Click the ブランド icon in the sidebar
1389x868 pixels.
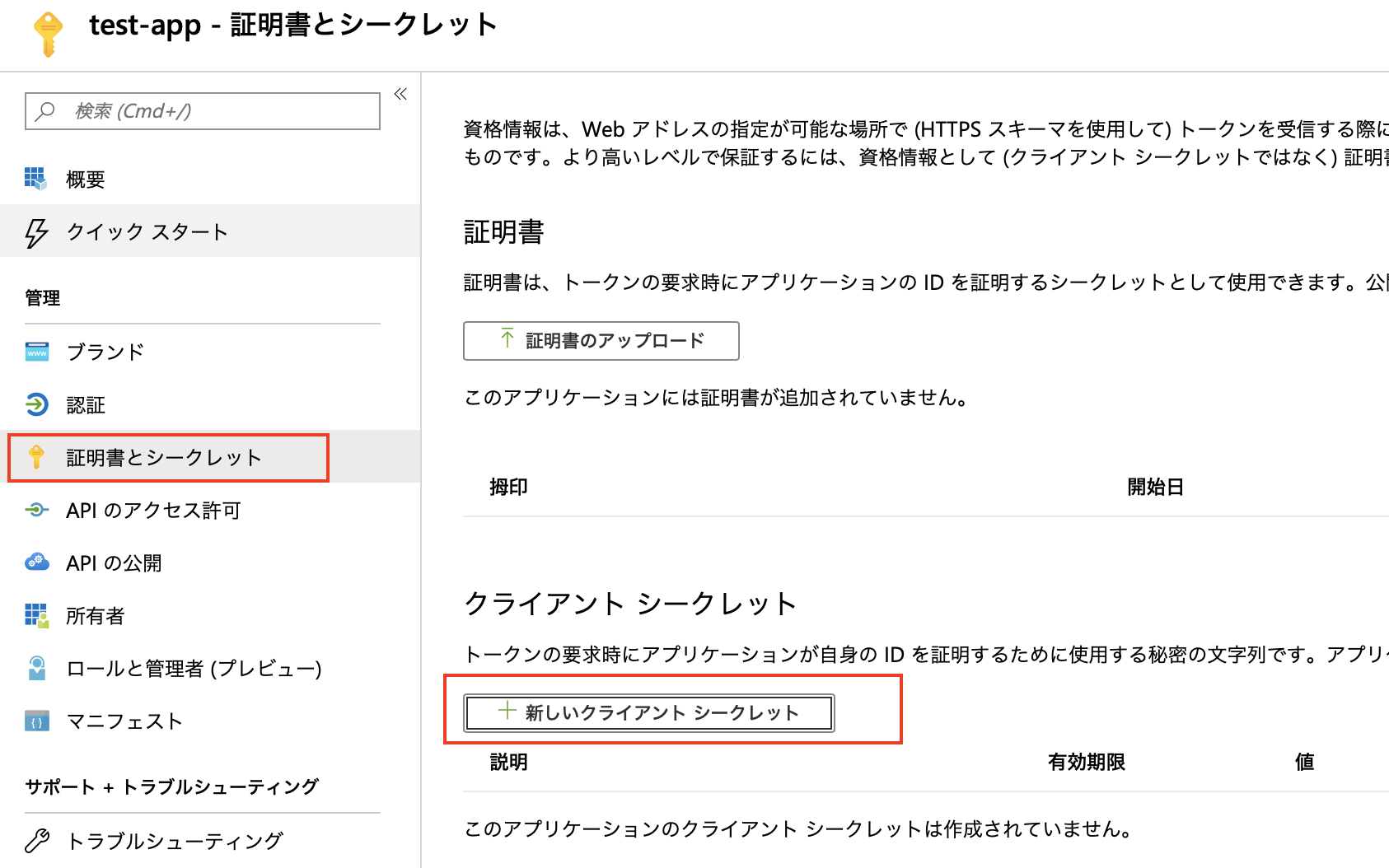coord(36,351)
